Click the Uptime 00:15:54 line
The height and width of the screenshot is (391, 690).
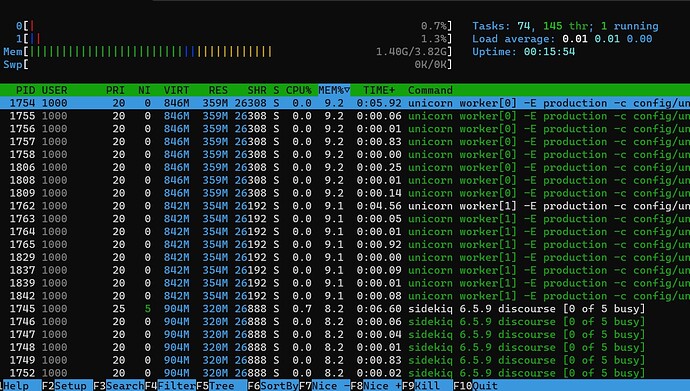pos(524,51)
